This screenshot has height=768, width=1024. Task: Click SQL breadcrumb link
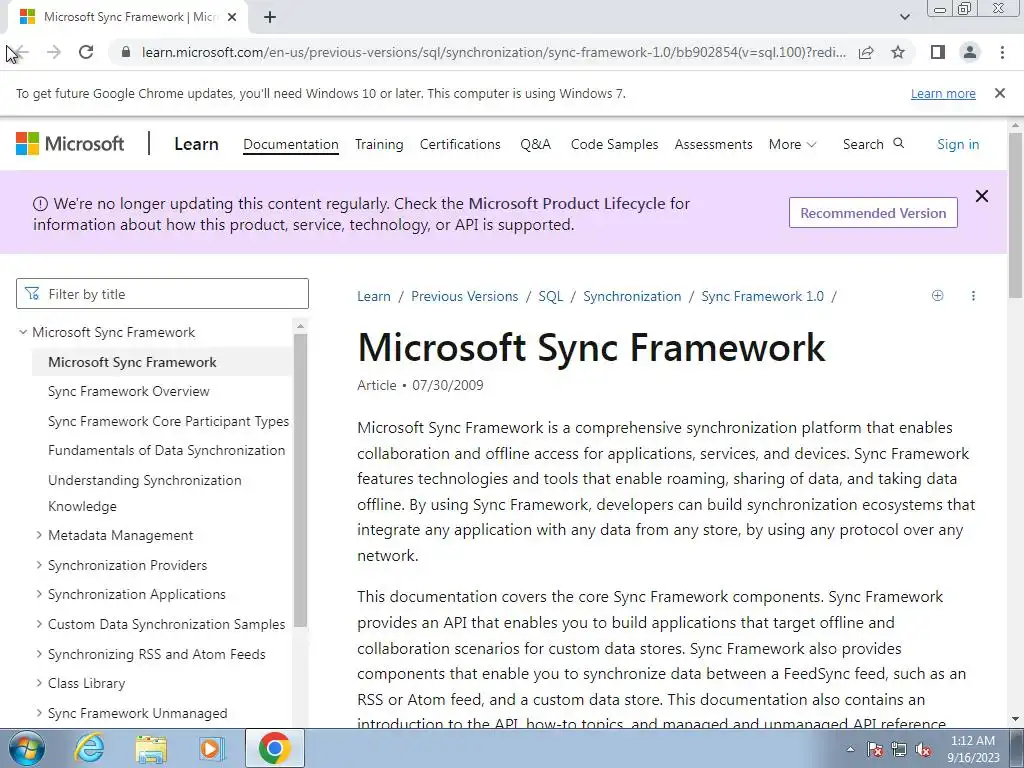(x=551, y=296)
